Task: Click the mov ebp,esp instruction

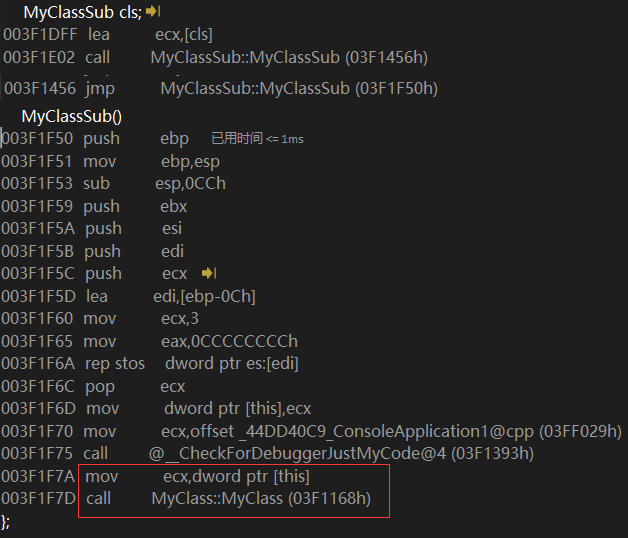Action: coord(111,162)
